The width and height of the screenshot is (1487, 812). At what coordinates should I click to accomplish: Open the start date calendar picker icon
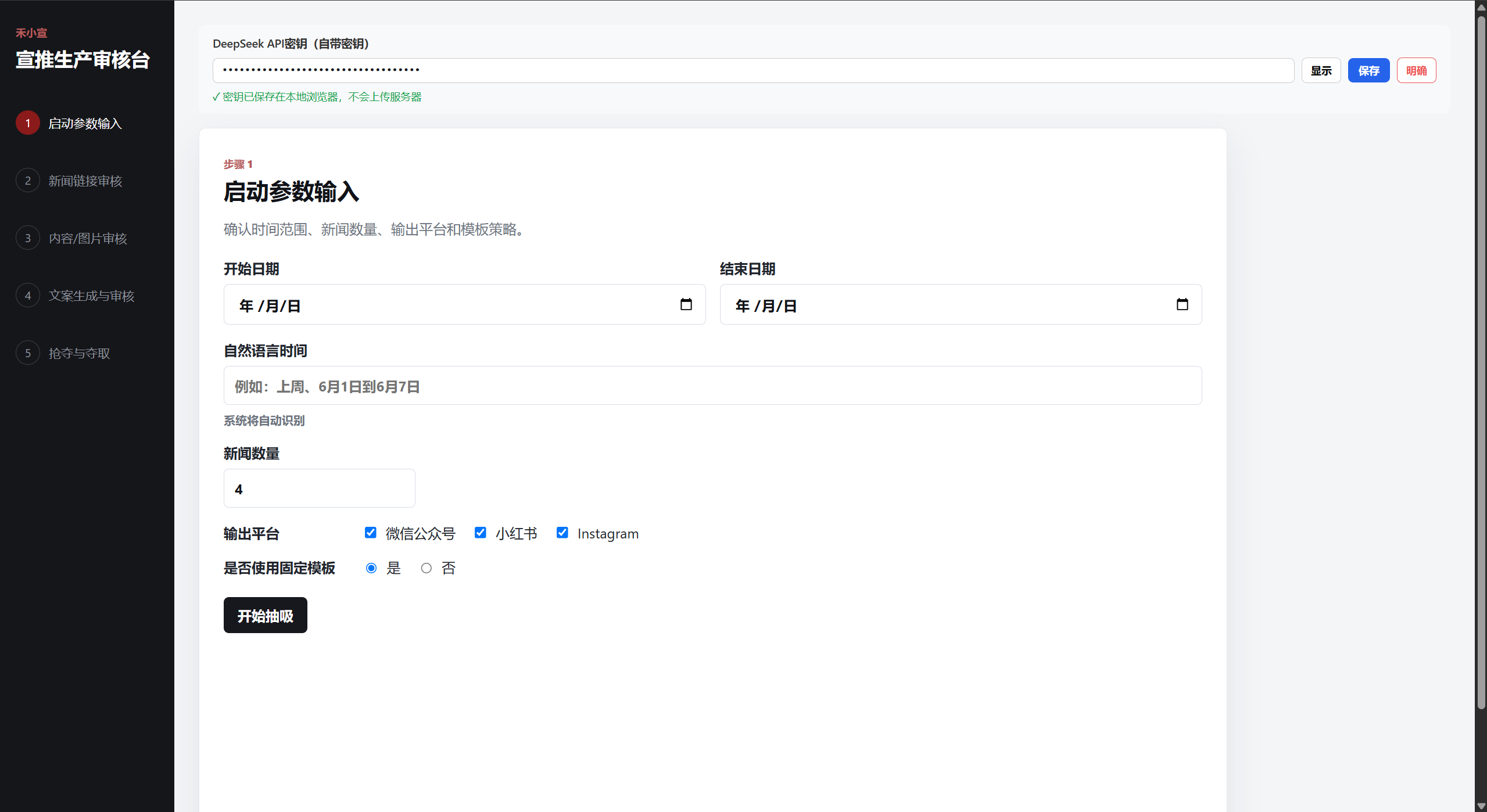[686, 304]
